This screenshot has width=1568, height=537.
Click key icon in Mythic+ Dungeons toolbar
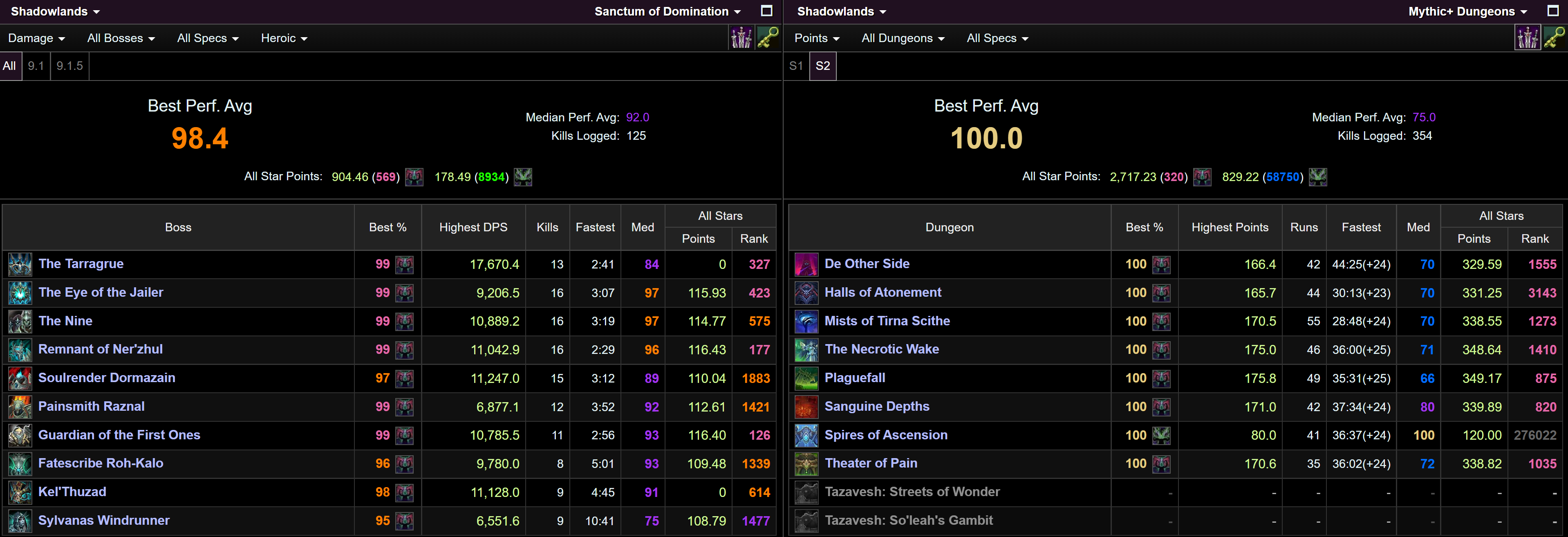(1554, 38)
